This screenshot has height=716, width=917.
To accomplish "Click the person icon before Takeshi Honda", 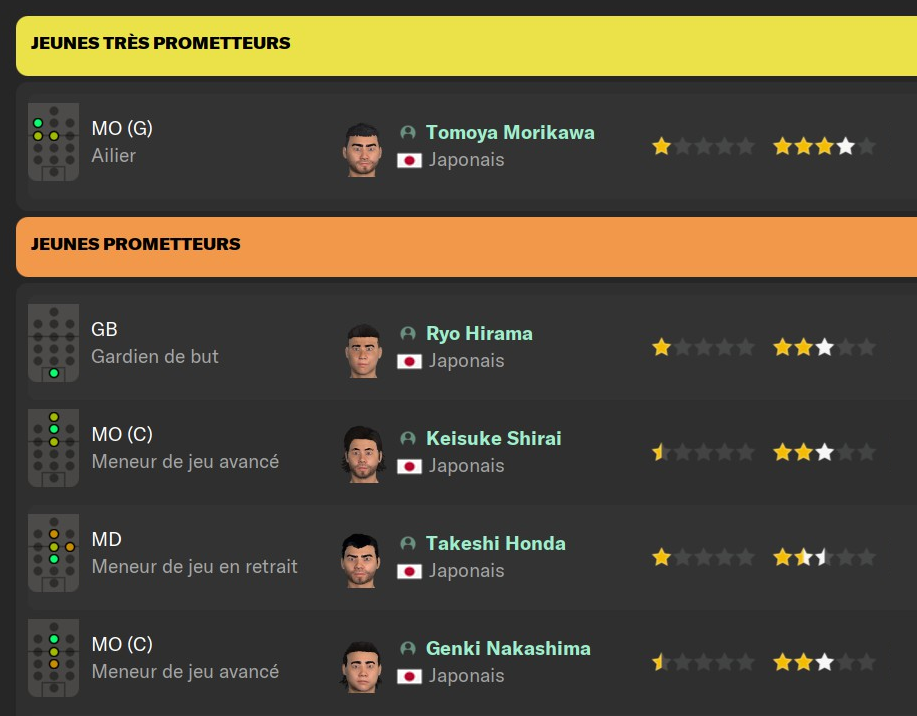I will [x=408, y=543].
